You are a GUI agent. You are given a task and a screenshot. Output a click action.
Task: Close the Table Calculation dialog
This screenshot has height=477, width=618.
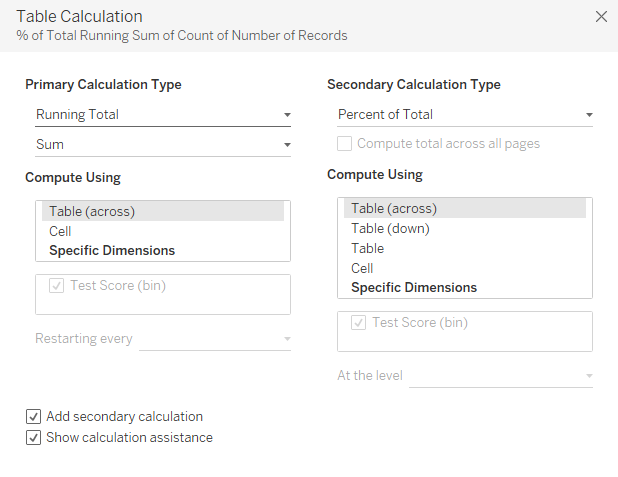601,17
